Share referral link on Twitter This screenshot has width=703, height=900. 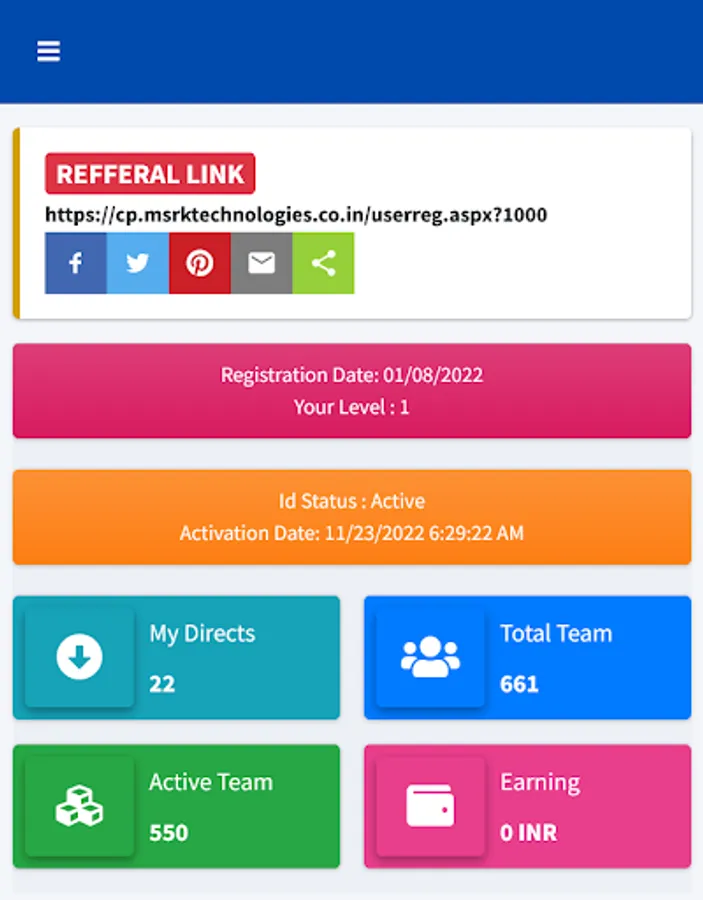coord(138,263)
